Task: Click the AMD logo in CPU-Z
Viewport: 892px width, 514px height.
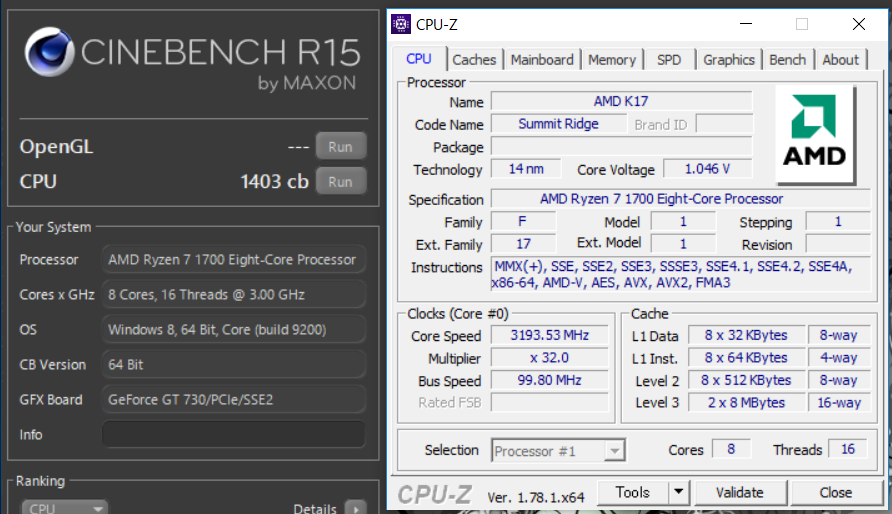Action: click(815, 134)
